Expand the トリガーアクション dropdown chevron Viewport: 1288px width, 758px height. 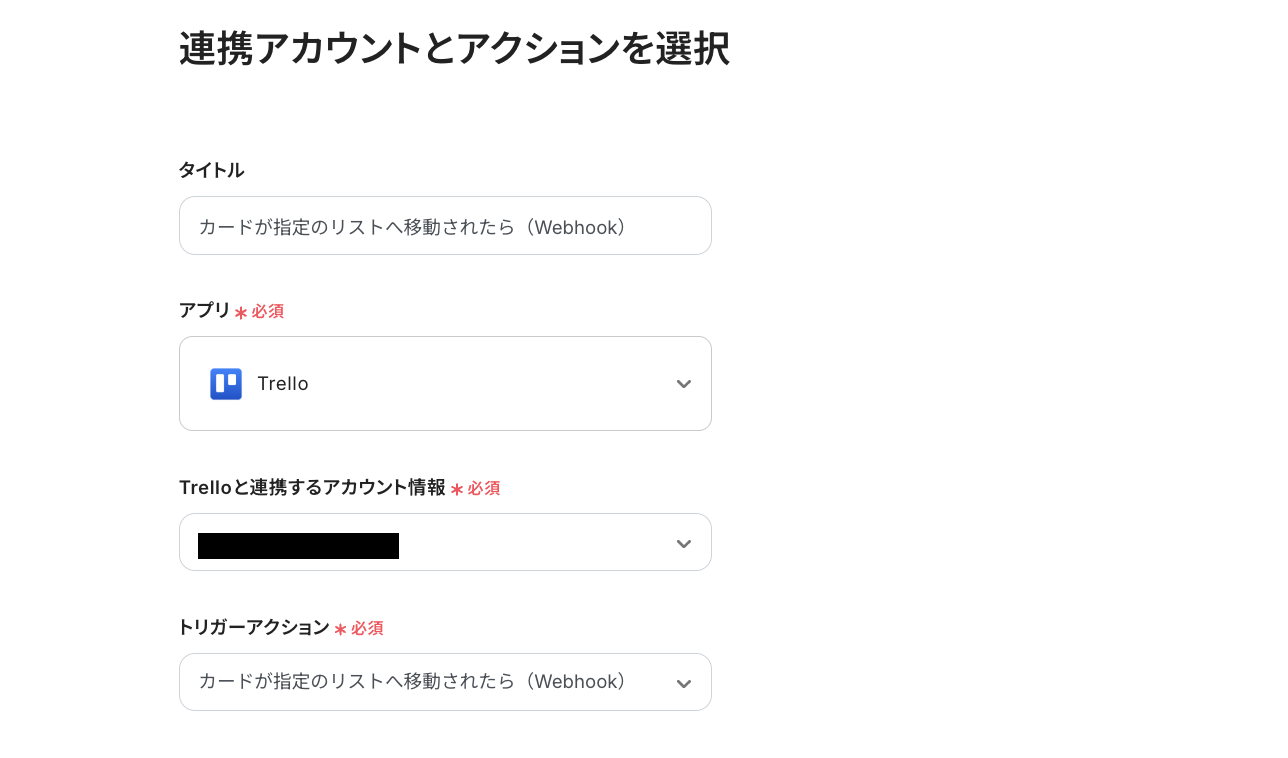pos(684,684)
